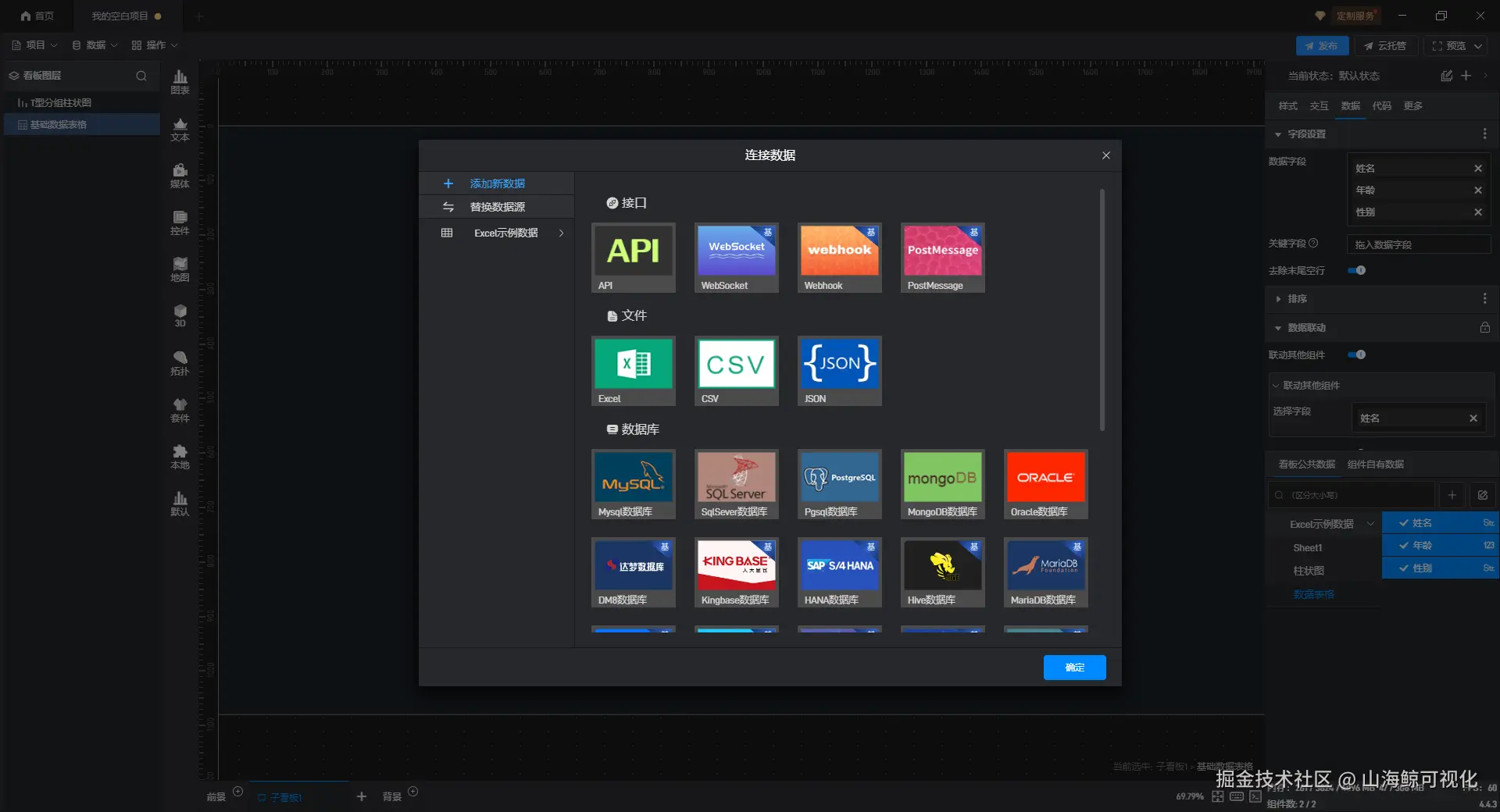Choose the CSV file data source

[737, 371]
